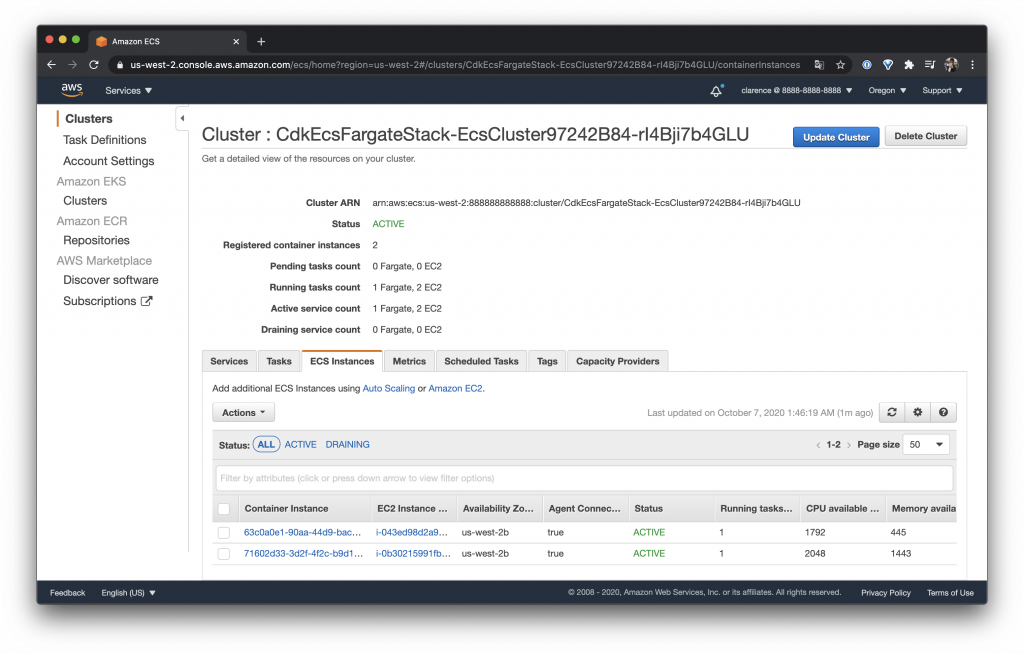
Task: Click the blue shield extension icon
Action: coord(888,65)
